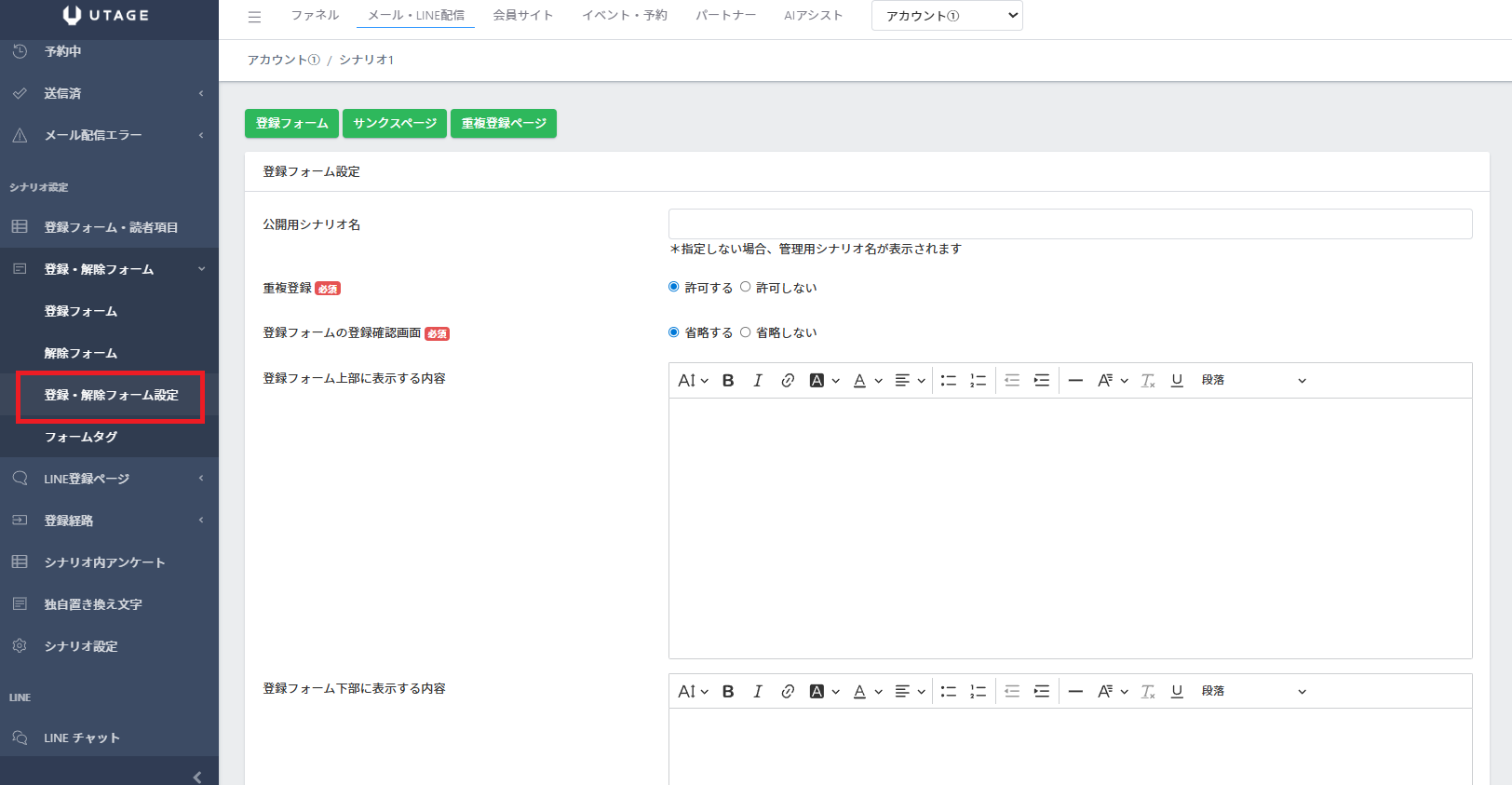Click the Bold icon in upper editor
The width and height of the screenshot is (1512, 785).
pos(728,380)
